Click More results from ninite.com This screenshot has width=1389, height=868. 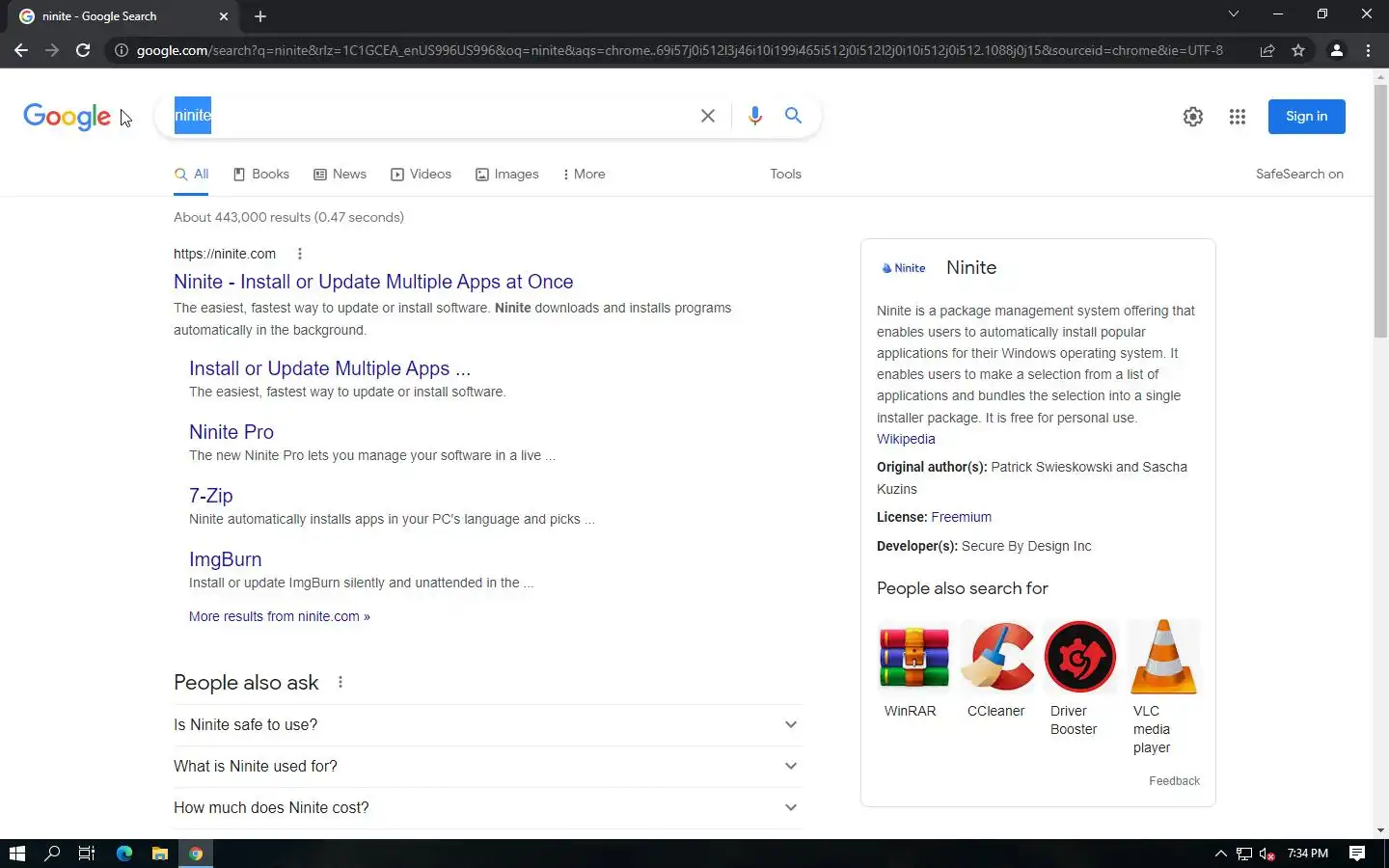pyautogui.click(x=280, y=616)
